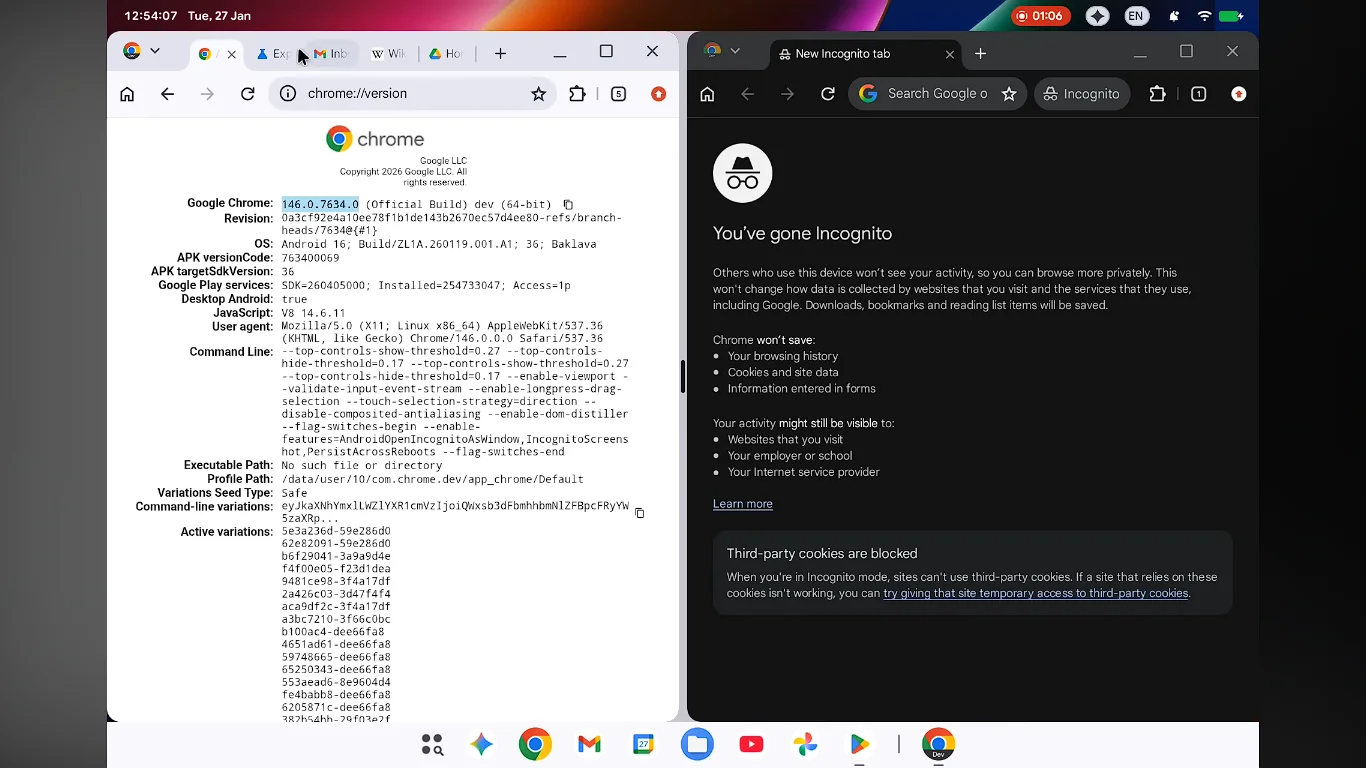
Task: Open the third-party cookies temporary access link
Action: pyautogui.click(x=1035, y=593)
